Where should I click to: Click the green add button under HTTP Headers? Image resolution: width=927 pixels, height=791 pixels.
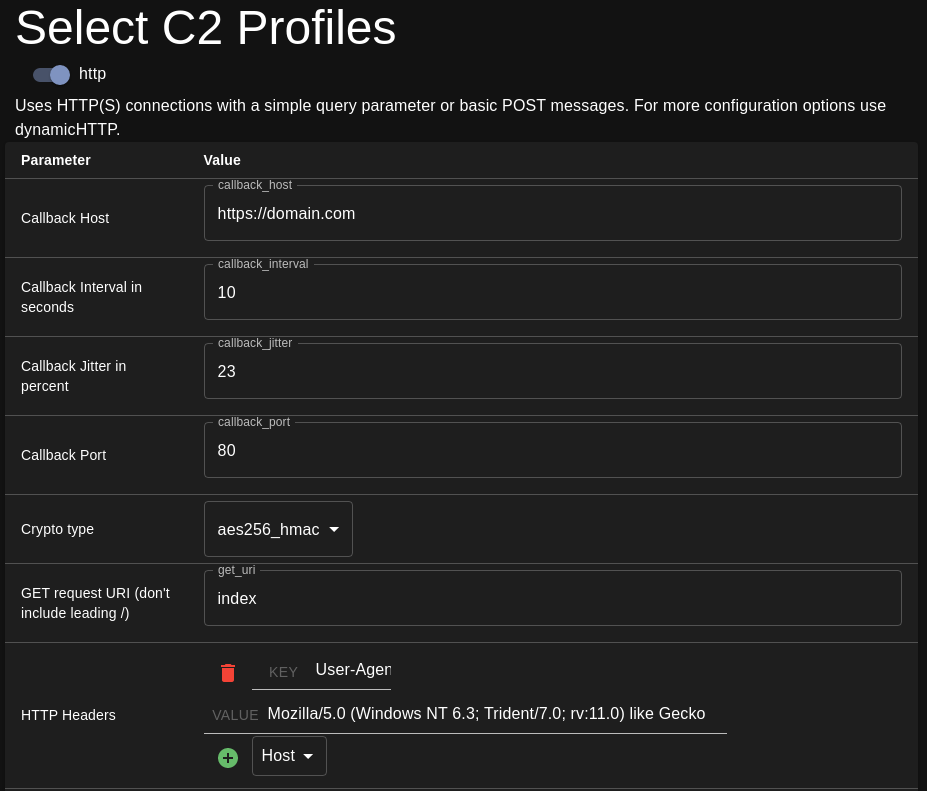click(228, 758)
